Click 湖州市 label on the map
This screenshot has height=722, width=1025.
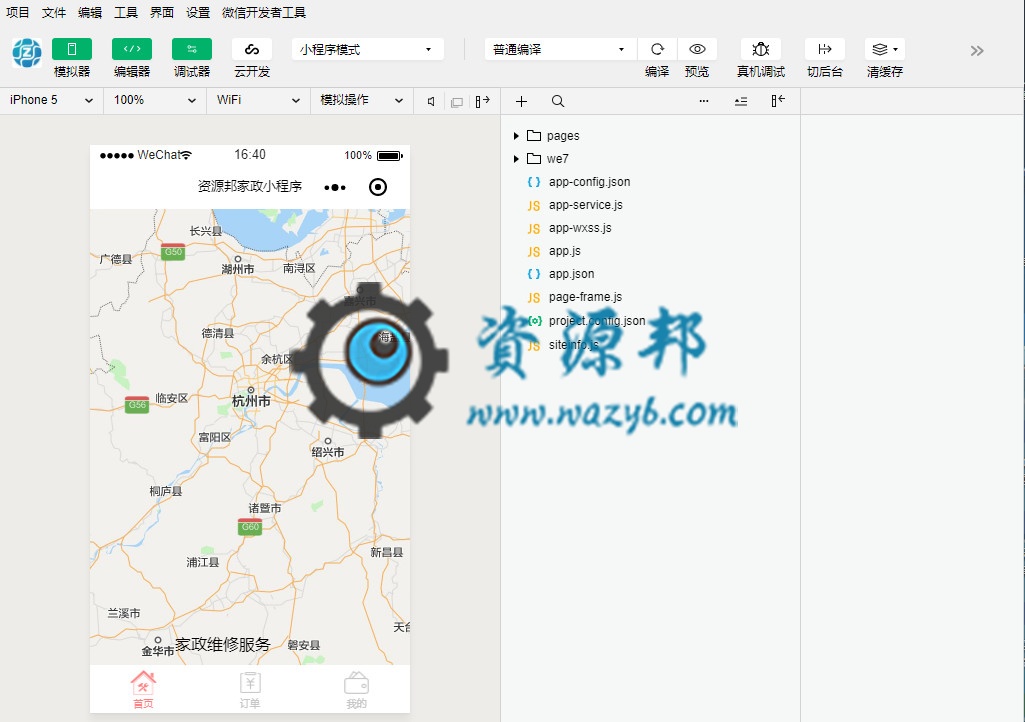coord(237,269)
